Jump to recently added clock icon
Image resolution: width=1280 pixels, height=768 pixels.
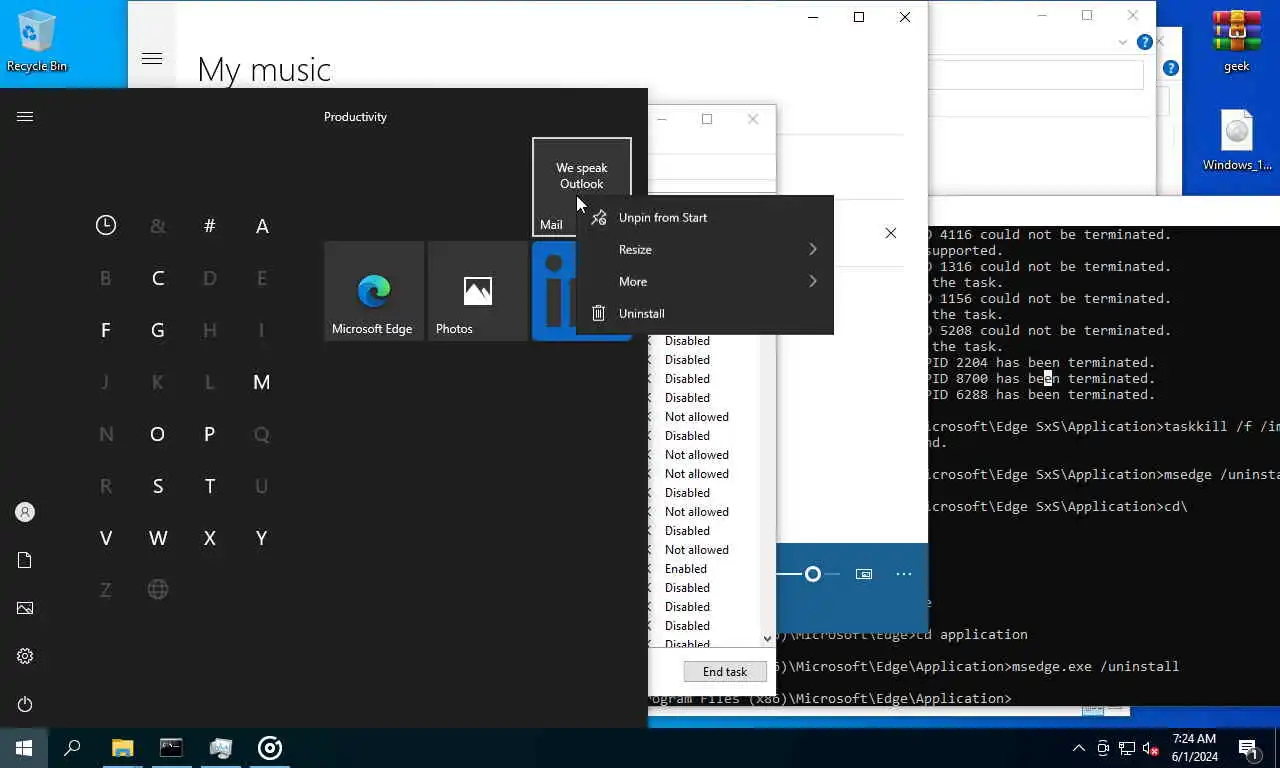pos(106,226)
